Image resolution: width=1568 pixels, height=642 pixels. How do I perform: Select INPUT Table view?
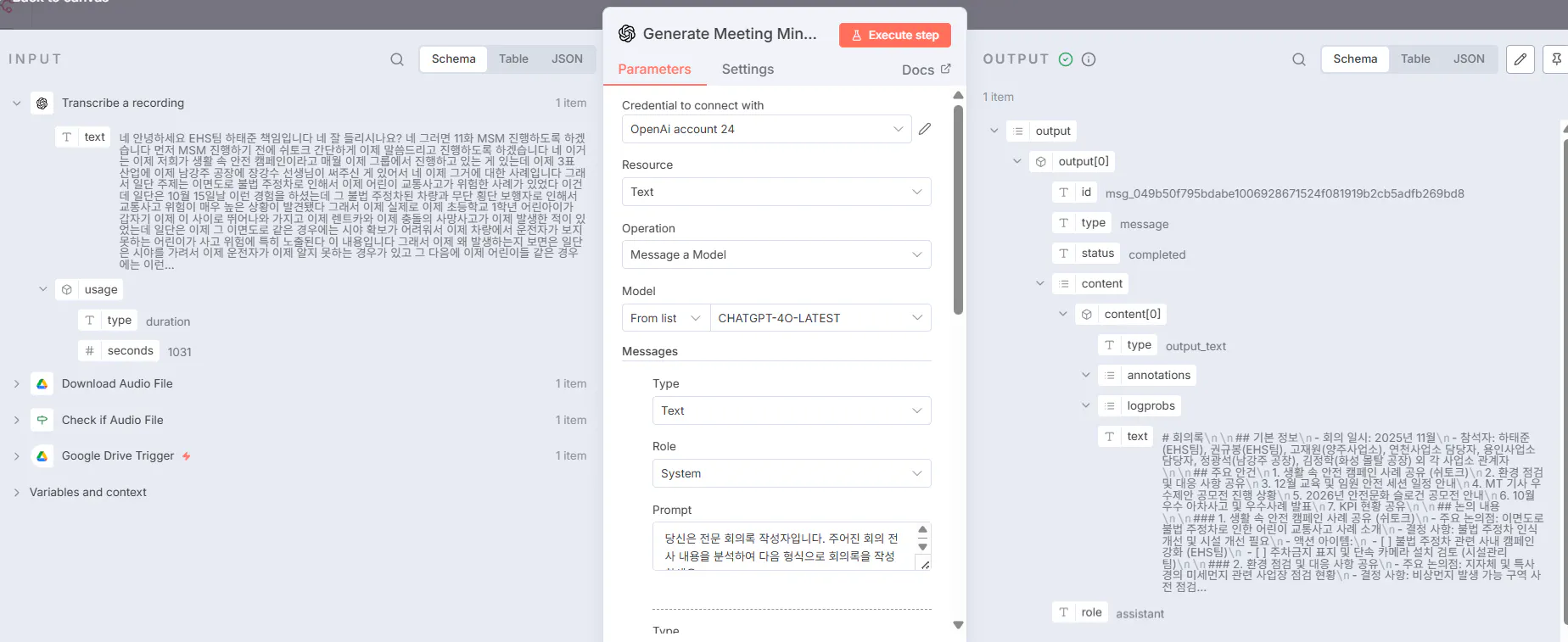click(x=513, y=59)
